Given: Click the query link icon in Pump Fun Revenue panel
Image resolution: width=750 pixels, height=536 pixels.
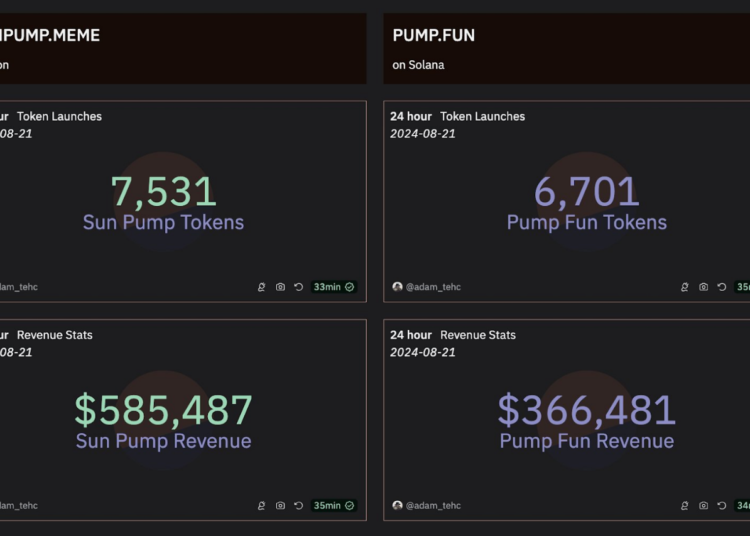Looking at the screenshot, I should [685, 505].
